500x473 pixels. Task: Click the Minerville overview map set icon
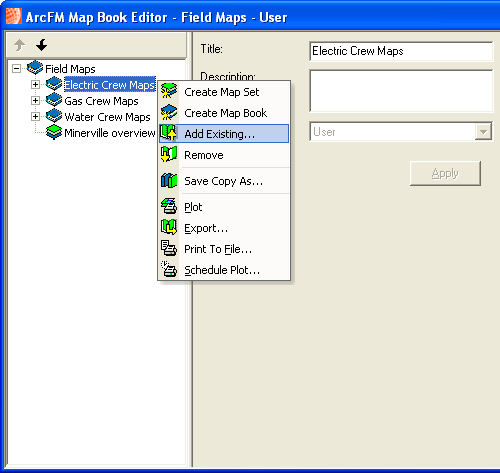54,132
